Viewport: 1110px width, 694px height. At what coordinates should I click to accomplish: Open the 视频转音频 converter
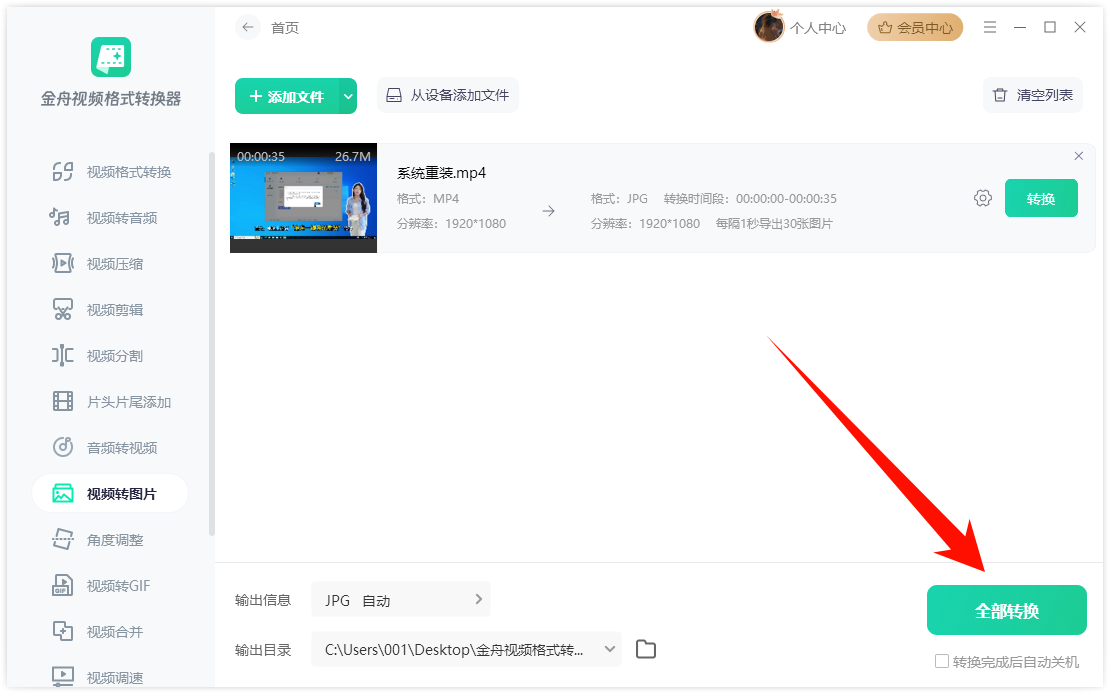(110, 217)
